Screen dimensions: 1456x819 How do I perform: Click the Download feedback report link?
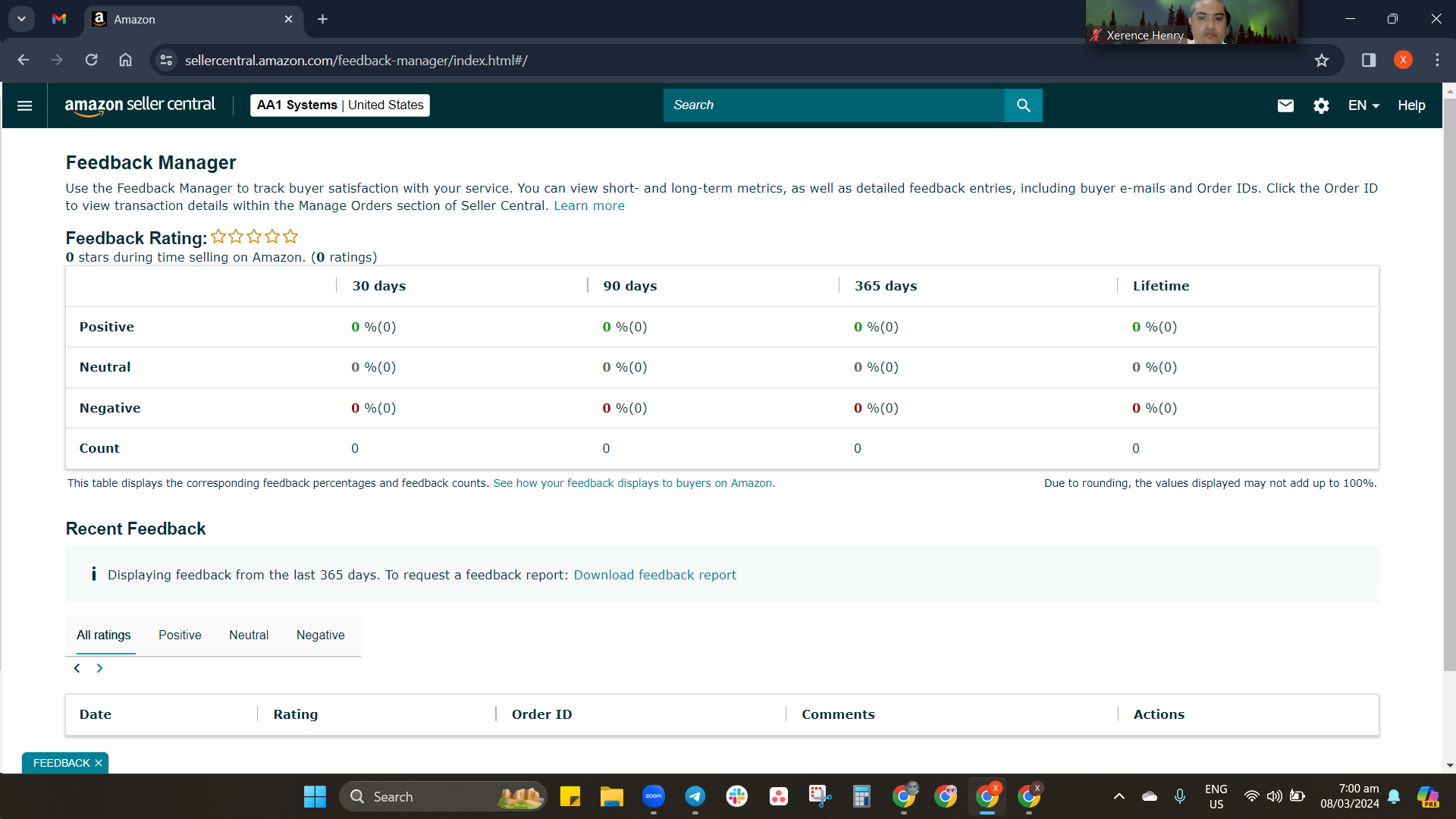[654, 575]
